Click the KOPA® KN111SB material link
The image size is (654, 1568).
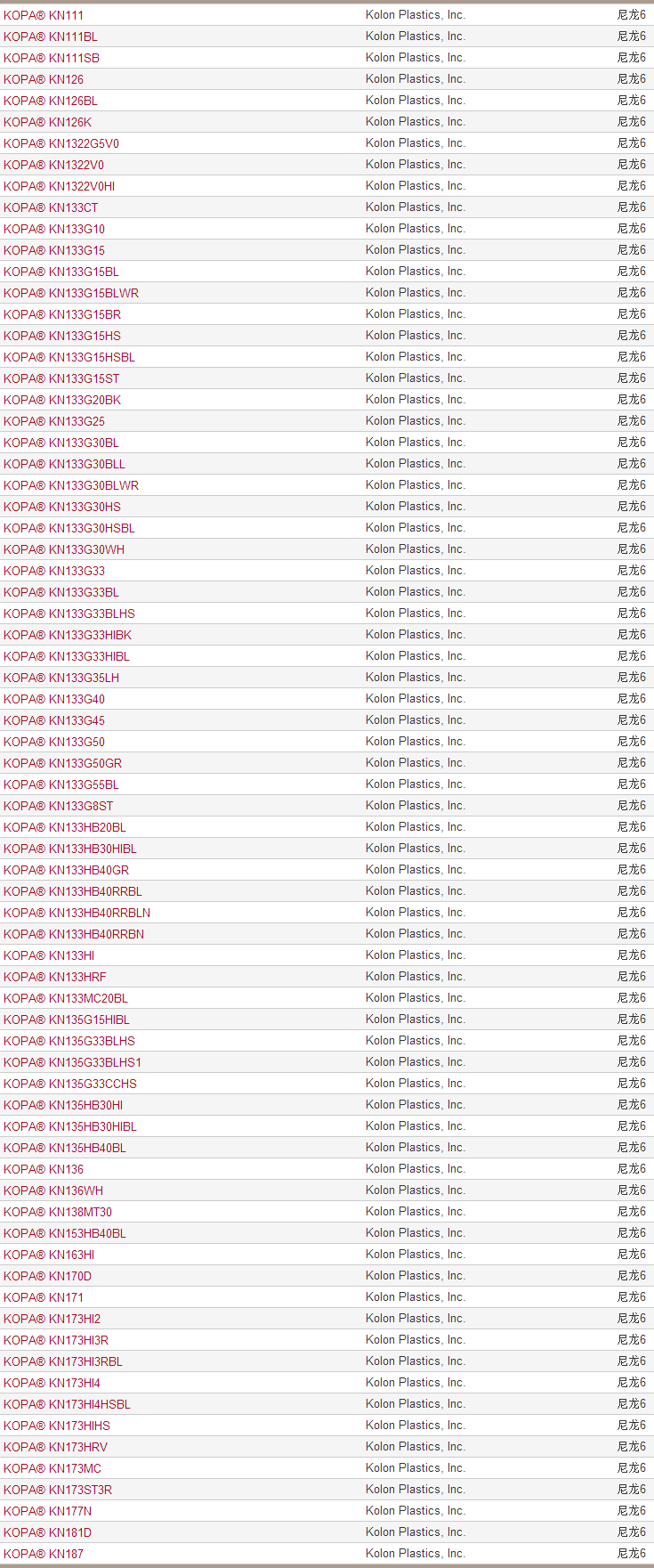point(52,58)
